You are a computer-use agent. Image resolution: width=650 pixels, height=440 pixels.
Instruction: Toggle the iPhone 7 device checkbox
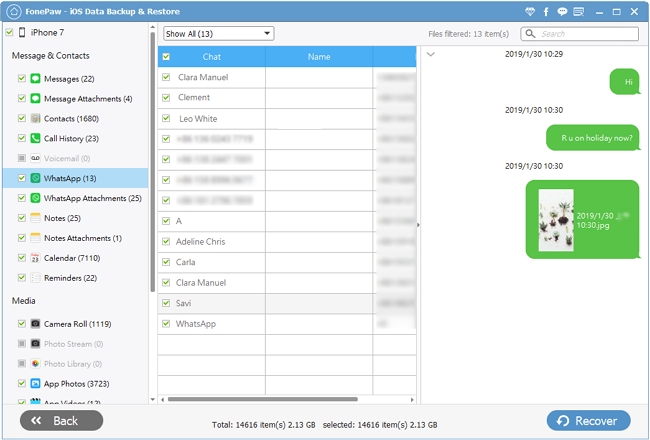[9, 33]
